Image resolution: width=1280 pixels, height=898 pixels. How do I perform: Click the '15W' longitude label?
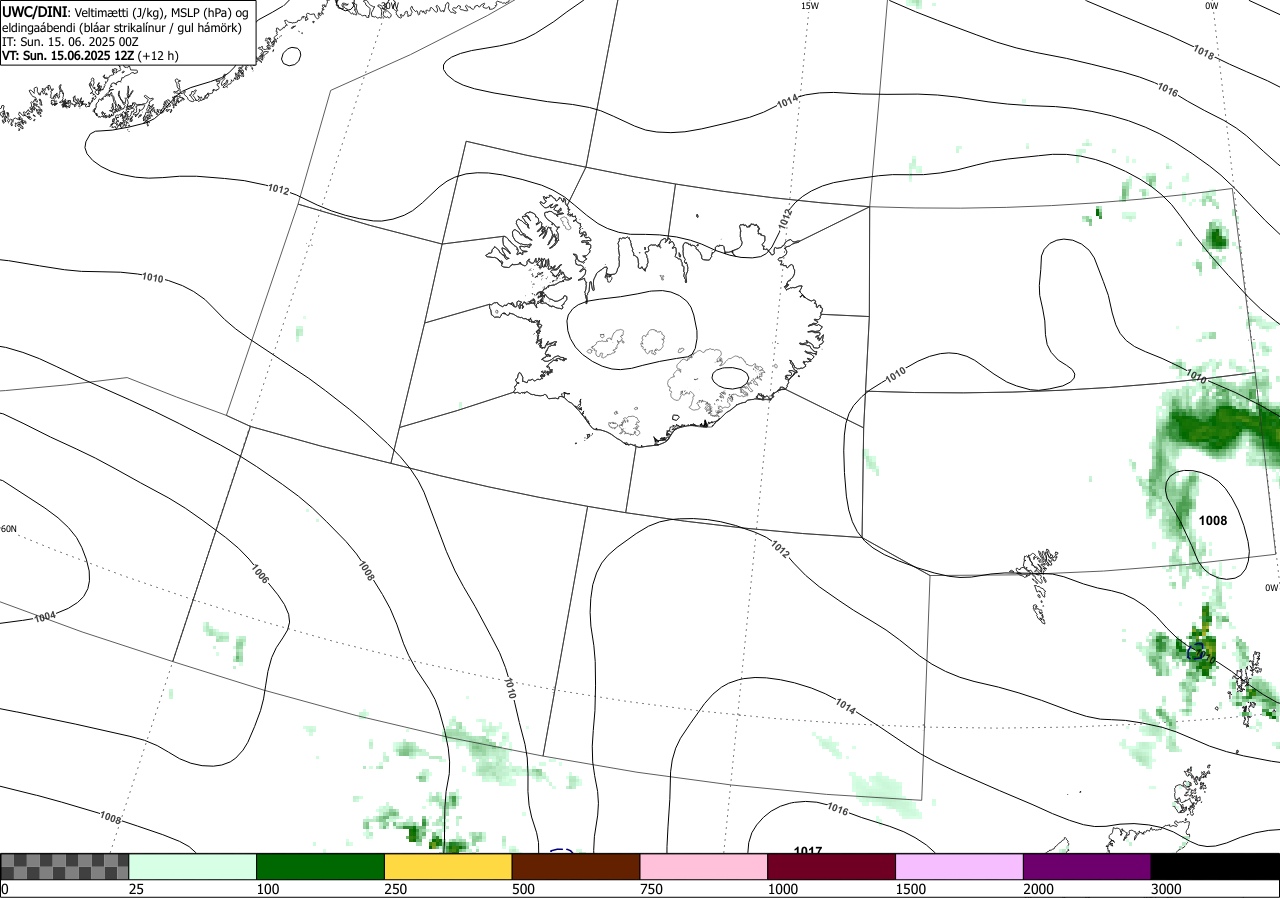[809, 6]
